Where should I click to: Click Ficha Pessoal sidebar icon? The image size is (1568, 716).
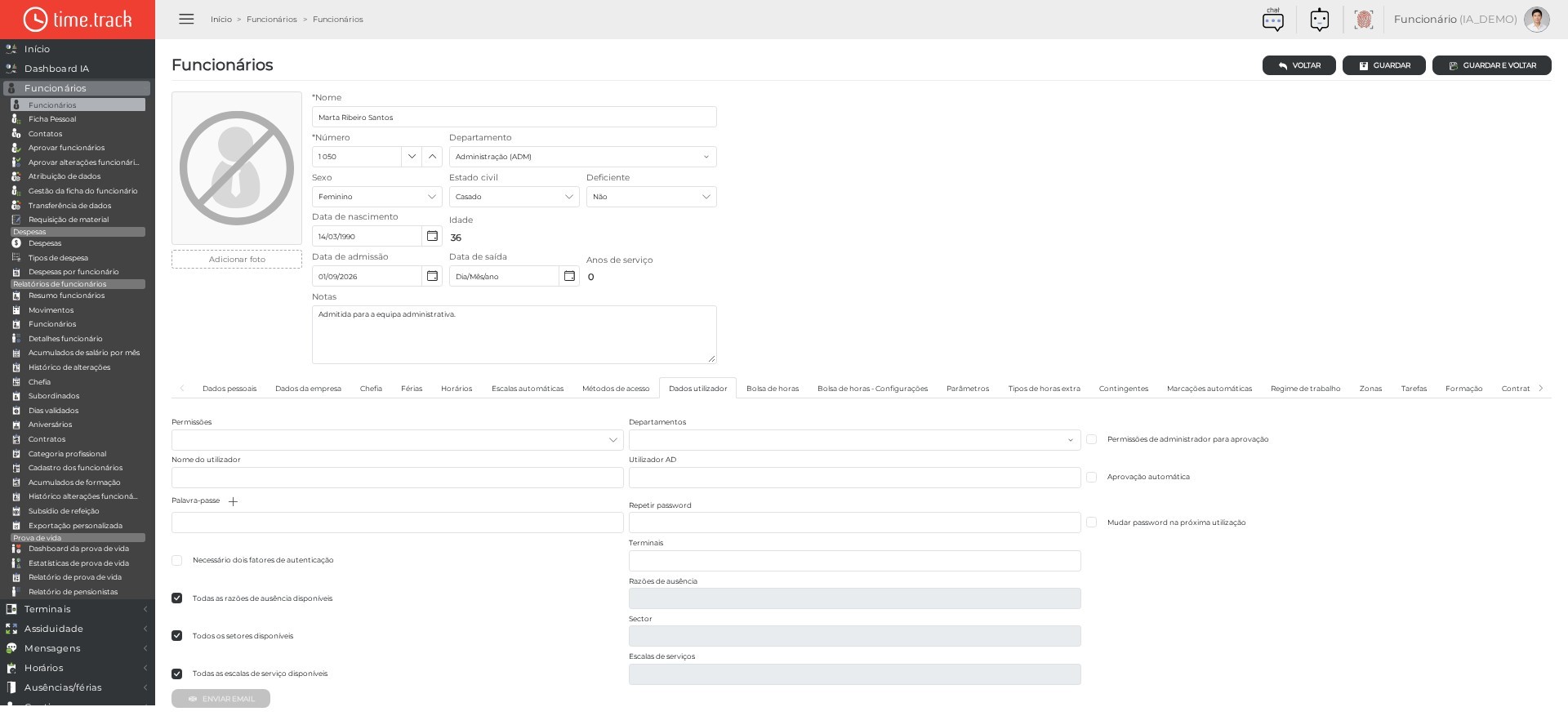pos(16,119)
